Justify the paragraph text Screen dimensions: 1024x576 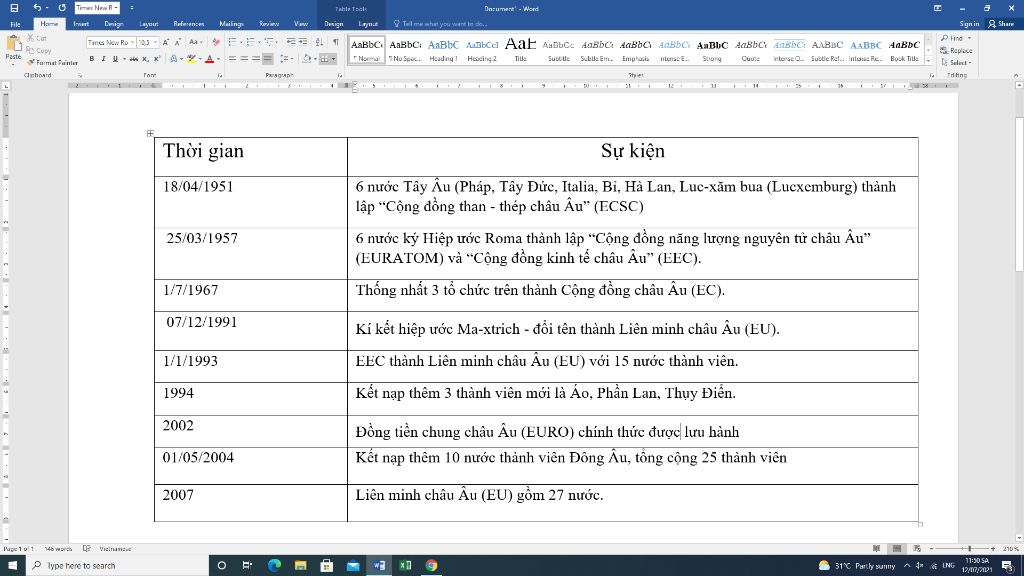(268, 59)
